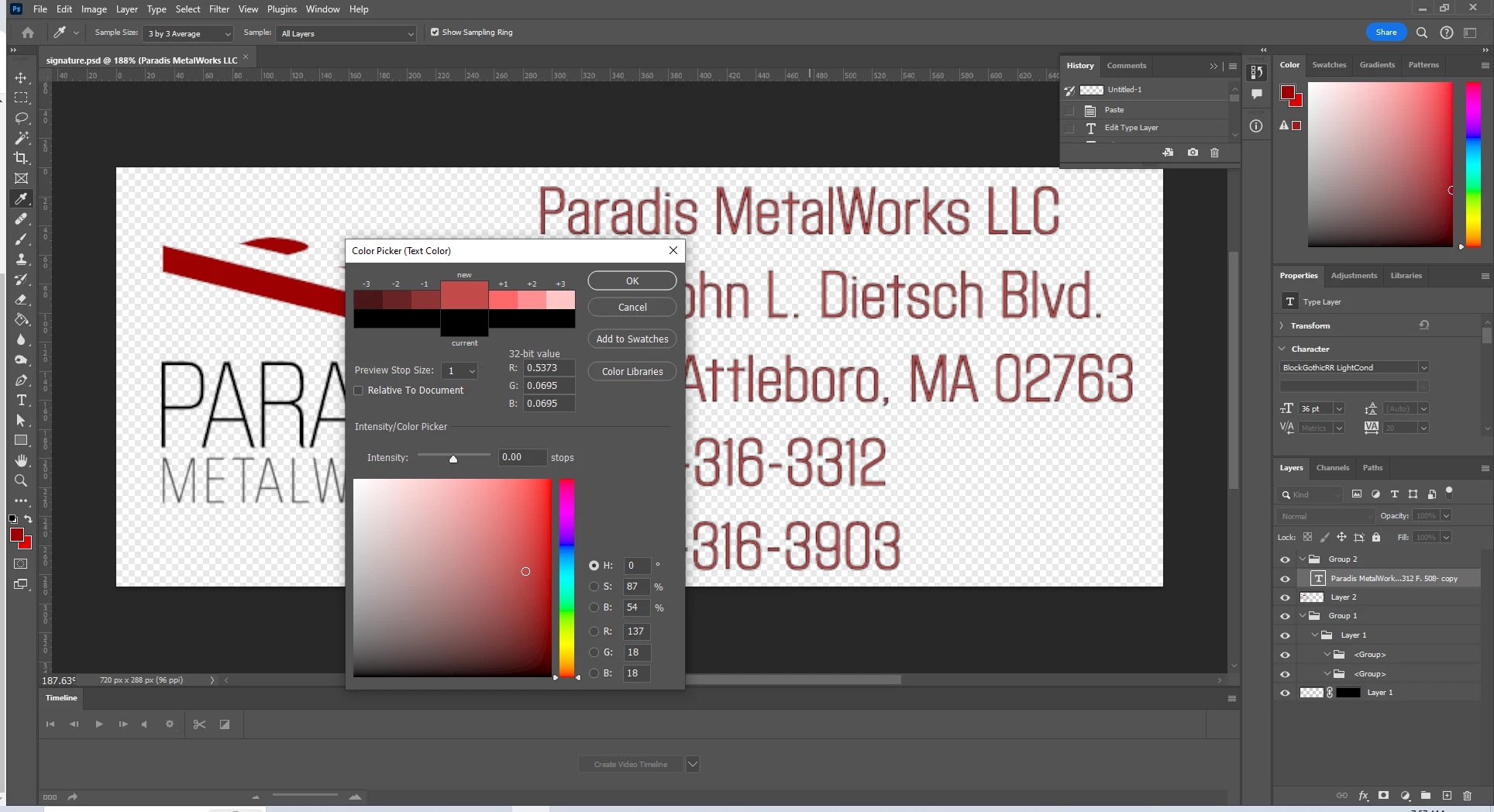Select the Paint Bucket tool
Screen dimensions: 1494x812
[21, 319]
